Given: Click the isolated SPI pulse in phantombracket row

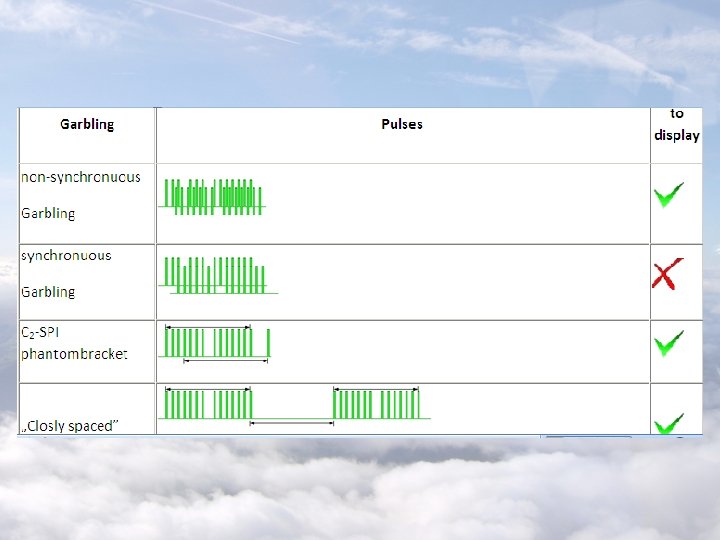Looking at the screenshot, I should pos(269,343).
